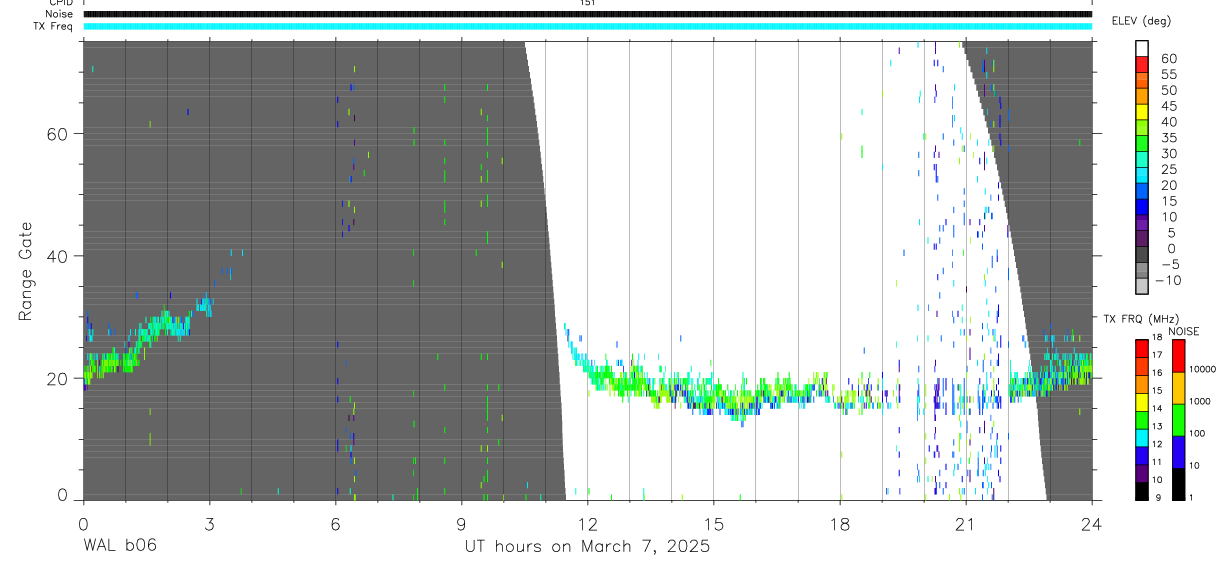1228x567 pixels.
Task: Select the yellow TX FRQ swatch between 14 and 15
Action: tap(1142, 402)
